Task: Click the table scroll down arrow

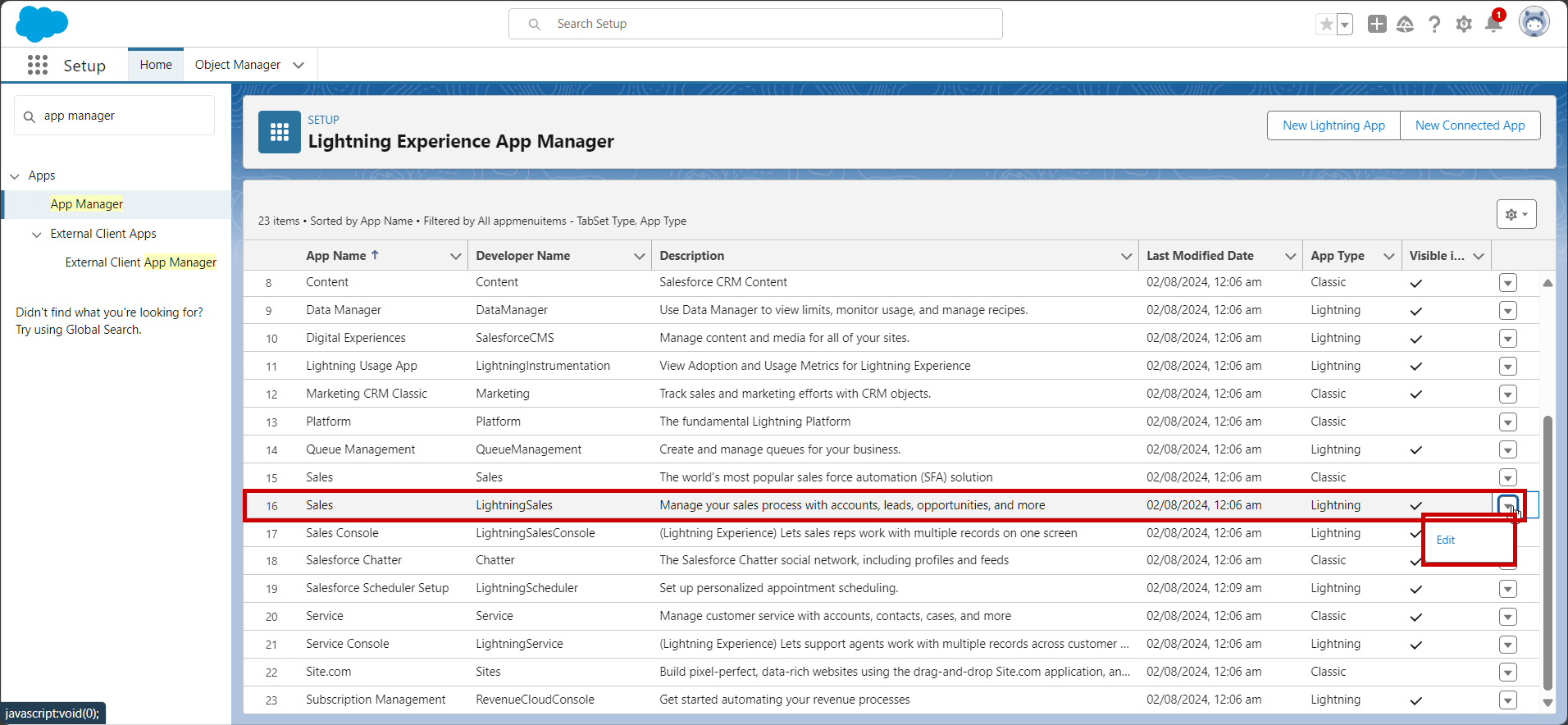Action: pyautogui.click(x=1547, y=702)
